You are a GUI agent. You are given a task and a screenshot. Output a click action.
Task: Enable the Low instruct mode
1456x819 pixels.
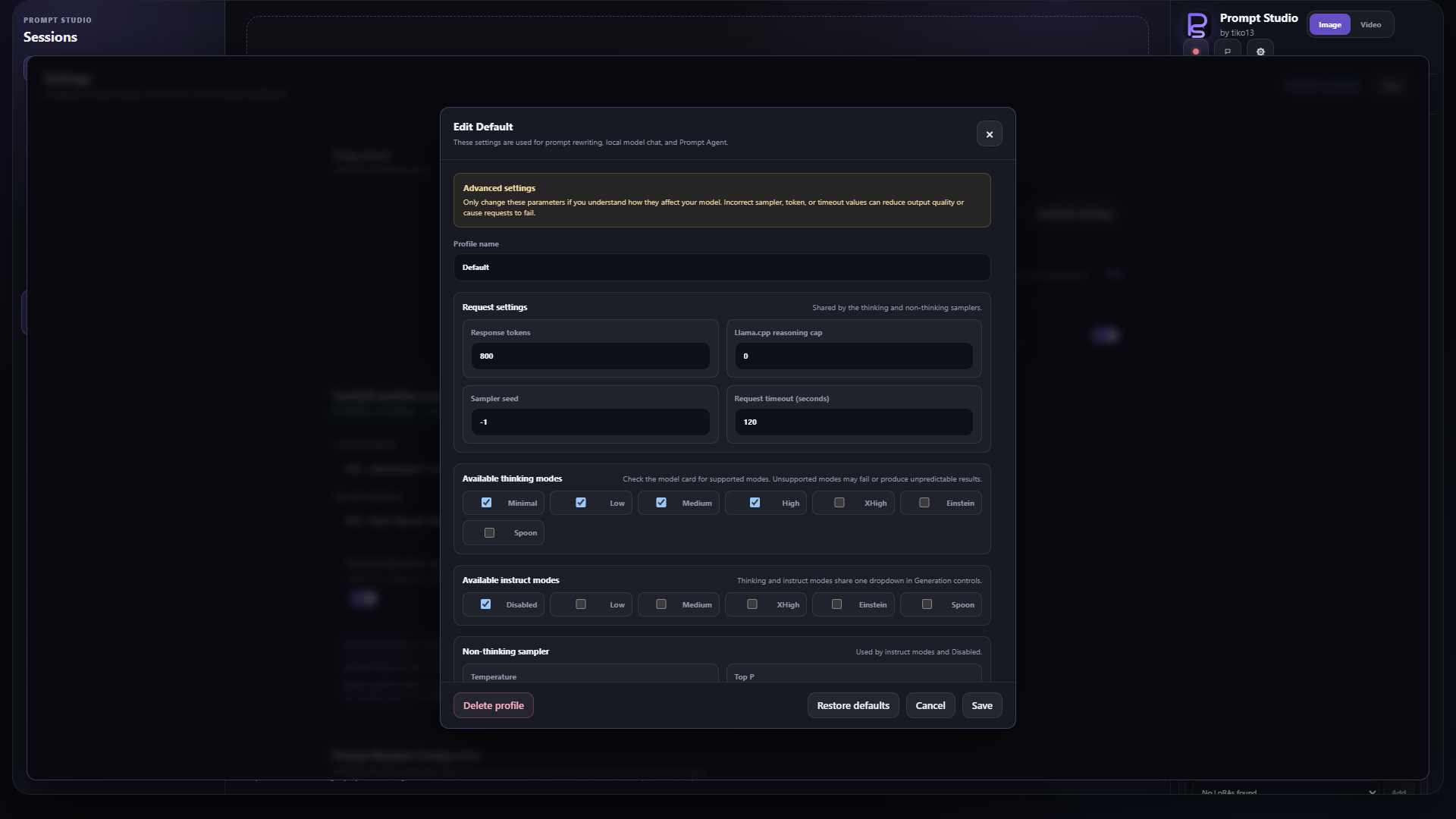pos(581,604)
